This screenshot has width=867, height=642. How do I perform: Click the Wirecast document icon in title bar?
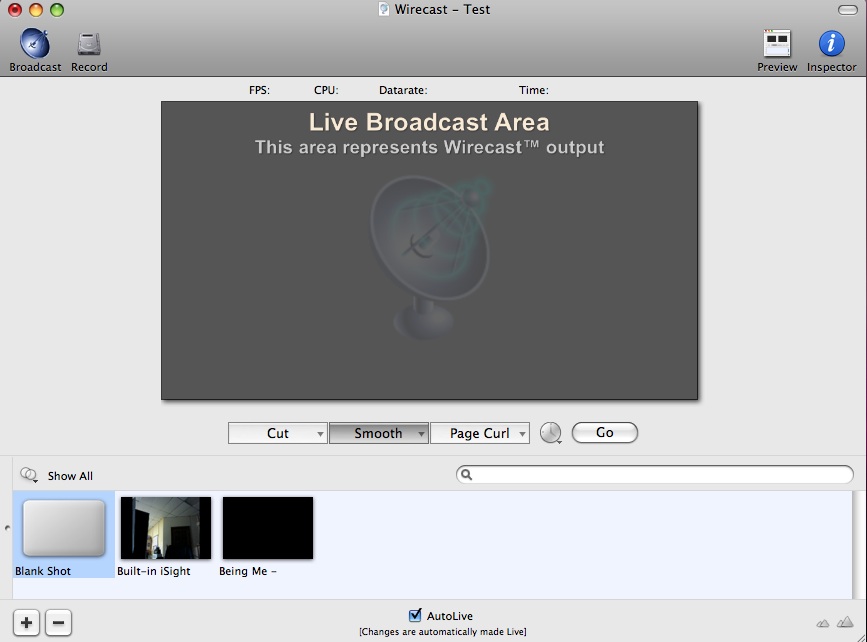coord(384,9)
